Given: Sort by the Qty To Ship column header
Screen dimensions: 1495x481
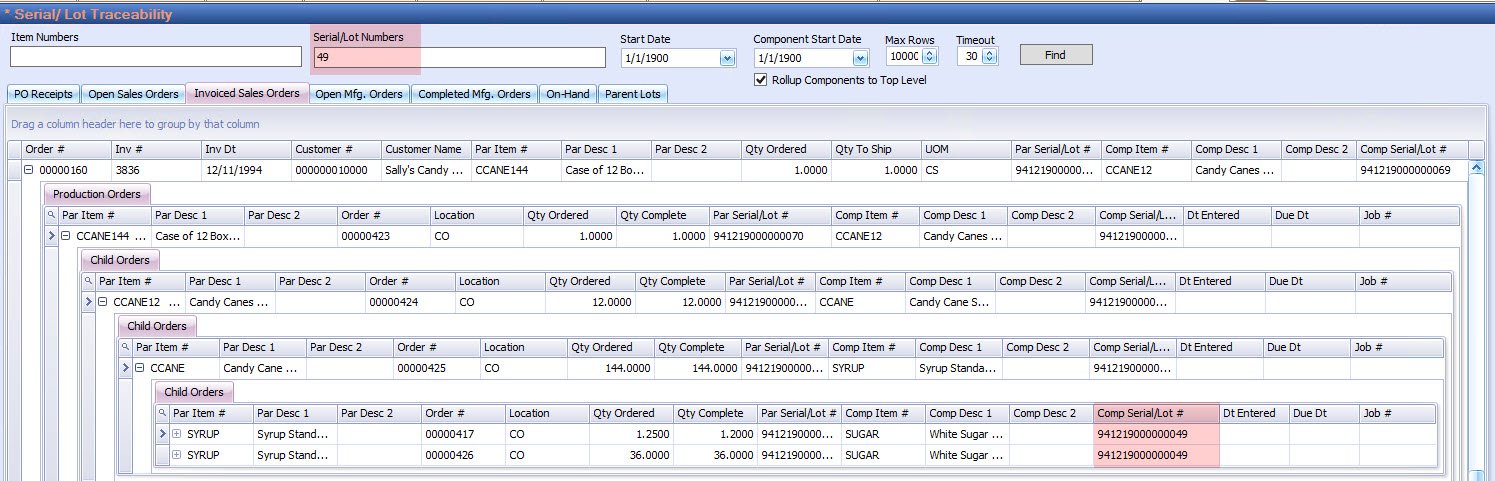Looking at the screenshot, I should pyautogui.click(x=875, y=149).
